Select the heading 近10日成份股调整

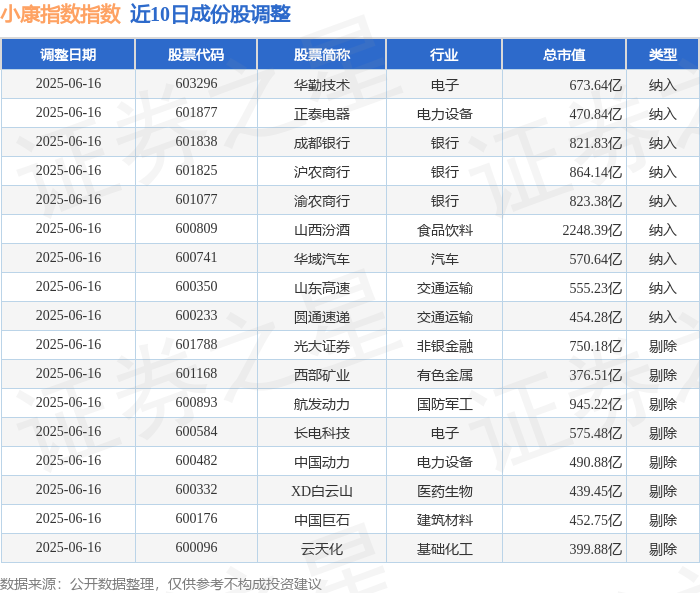(x=210, y=14)
